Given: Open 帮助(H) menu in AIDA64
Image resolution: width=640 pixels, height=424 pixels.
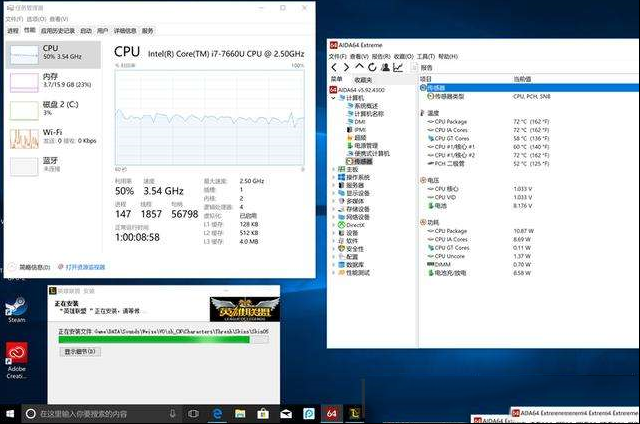Looking at the screenshot, I should (448, 56).
